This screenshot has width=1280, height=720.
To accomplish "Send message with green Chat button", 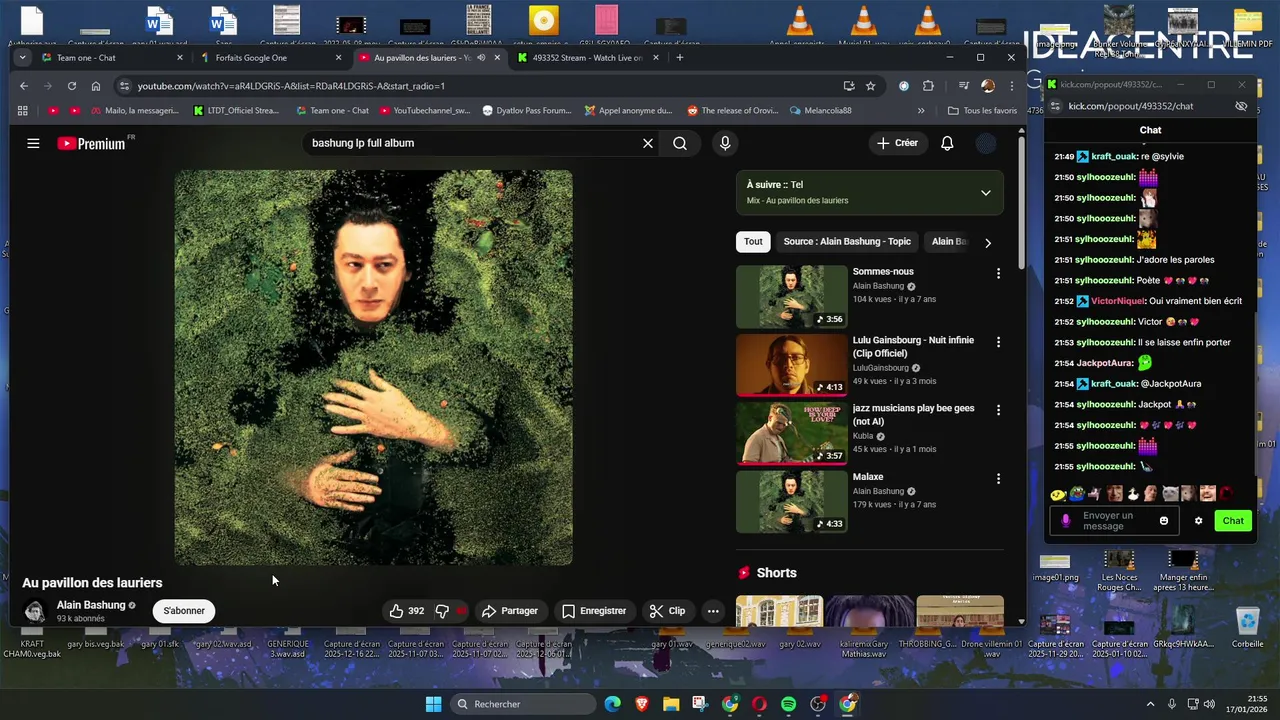I will 1233,521.
